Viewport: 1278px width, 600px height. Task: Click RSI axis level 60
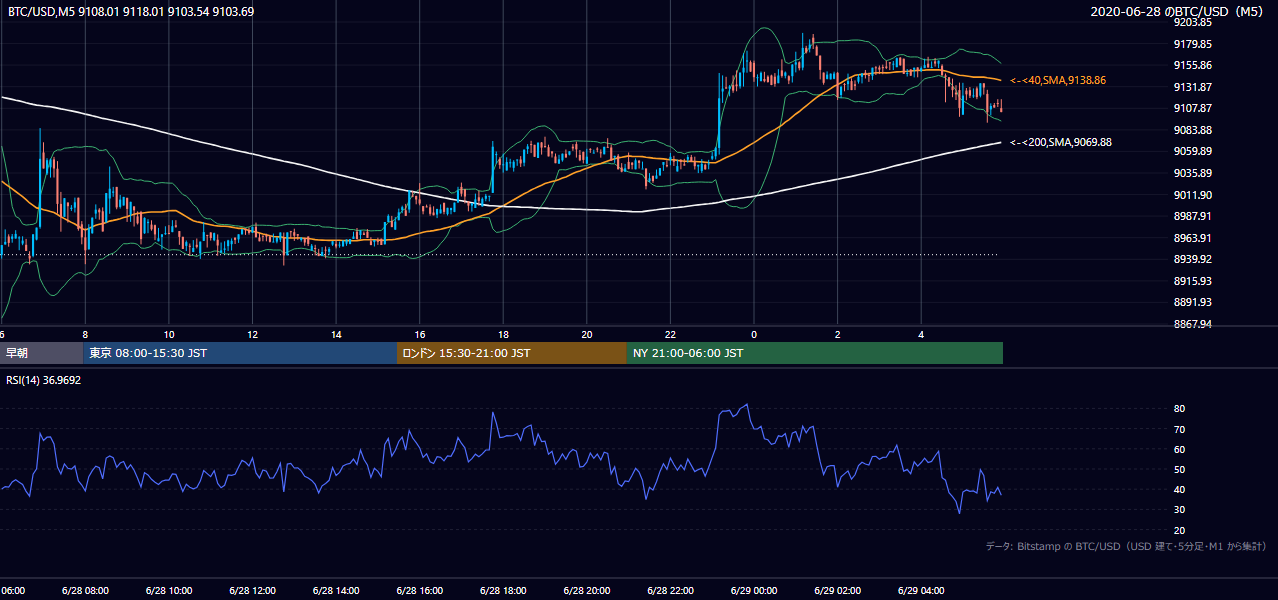(1180, 449)
